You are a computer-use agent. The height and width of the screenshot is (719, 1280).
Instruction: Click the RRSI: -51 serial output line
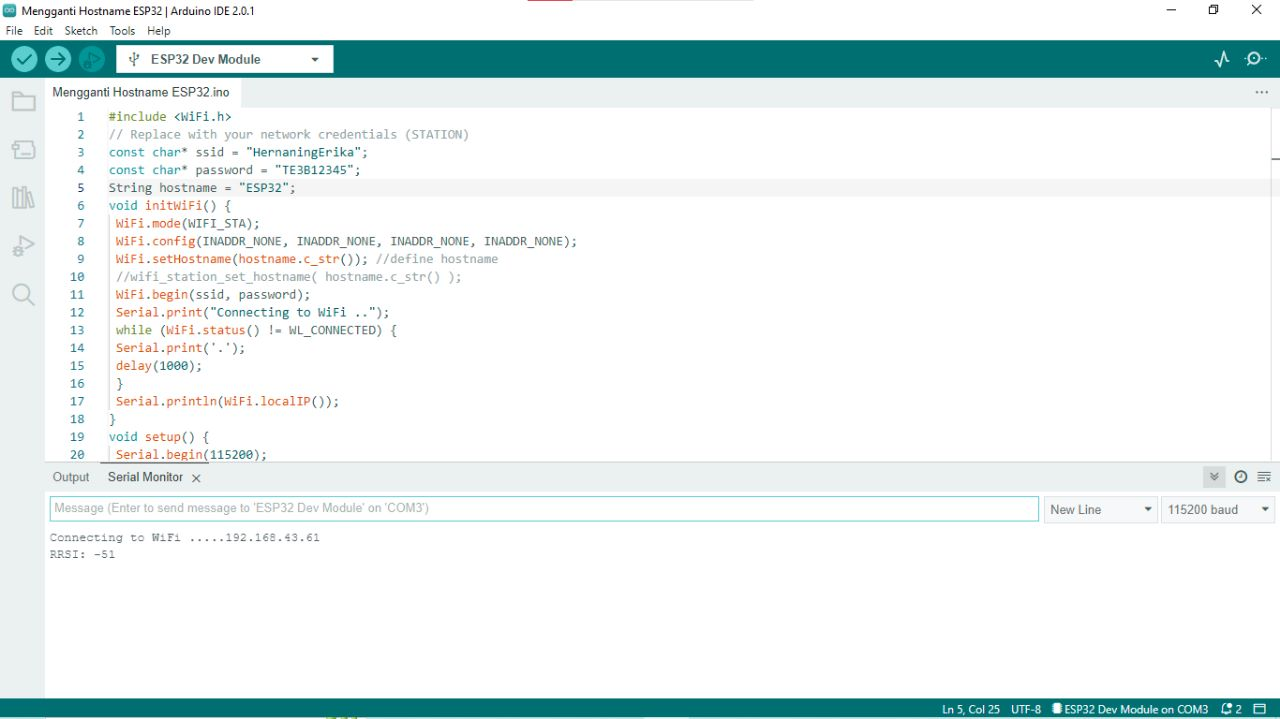click(x=82, y=555)
